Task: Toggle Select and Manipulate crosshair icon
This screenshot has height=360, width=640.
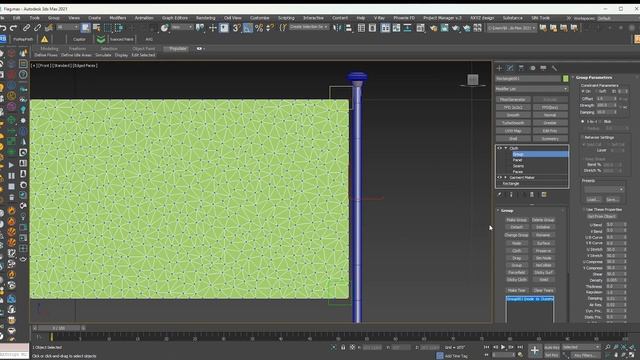Action: point(213,28)
